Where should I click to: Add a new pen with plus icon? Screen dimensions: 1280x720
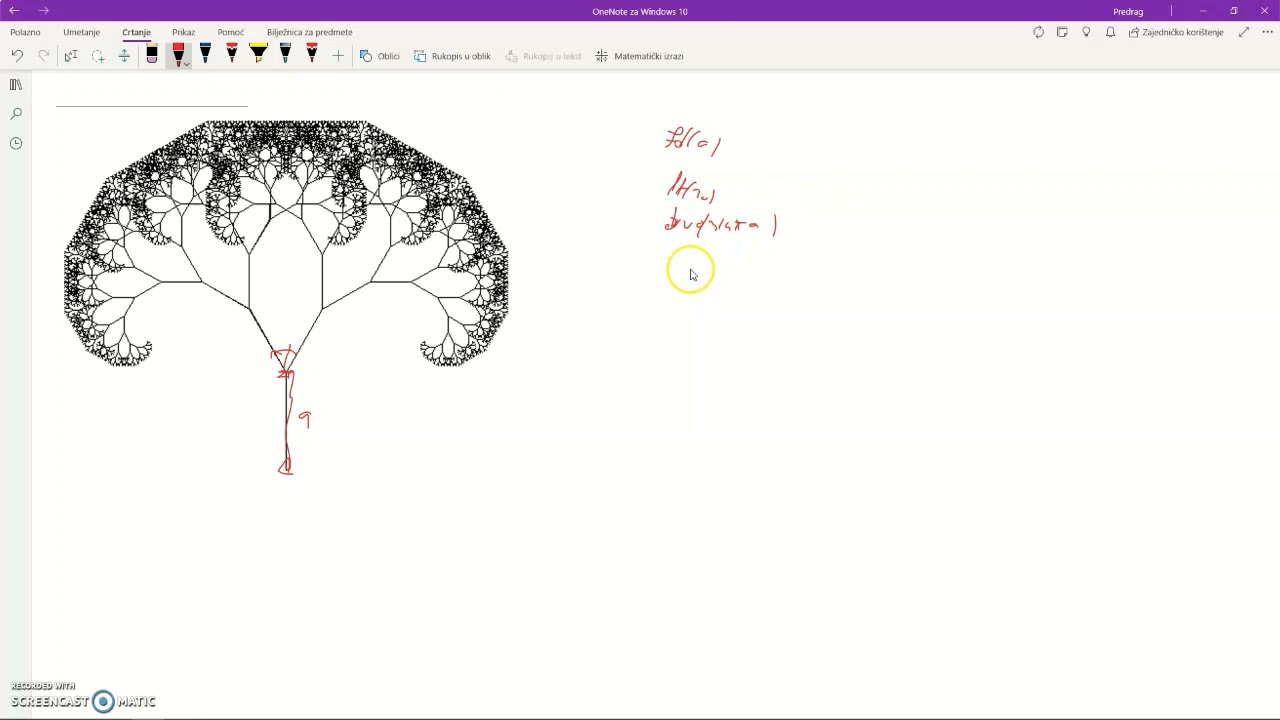pos(338,56)
